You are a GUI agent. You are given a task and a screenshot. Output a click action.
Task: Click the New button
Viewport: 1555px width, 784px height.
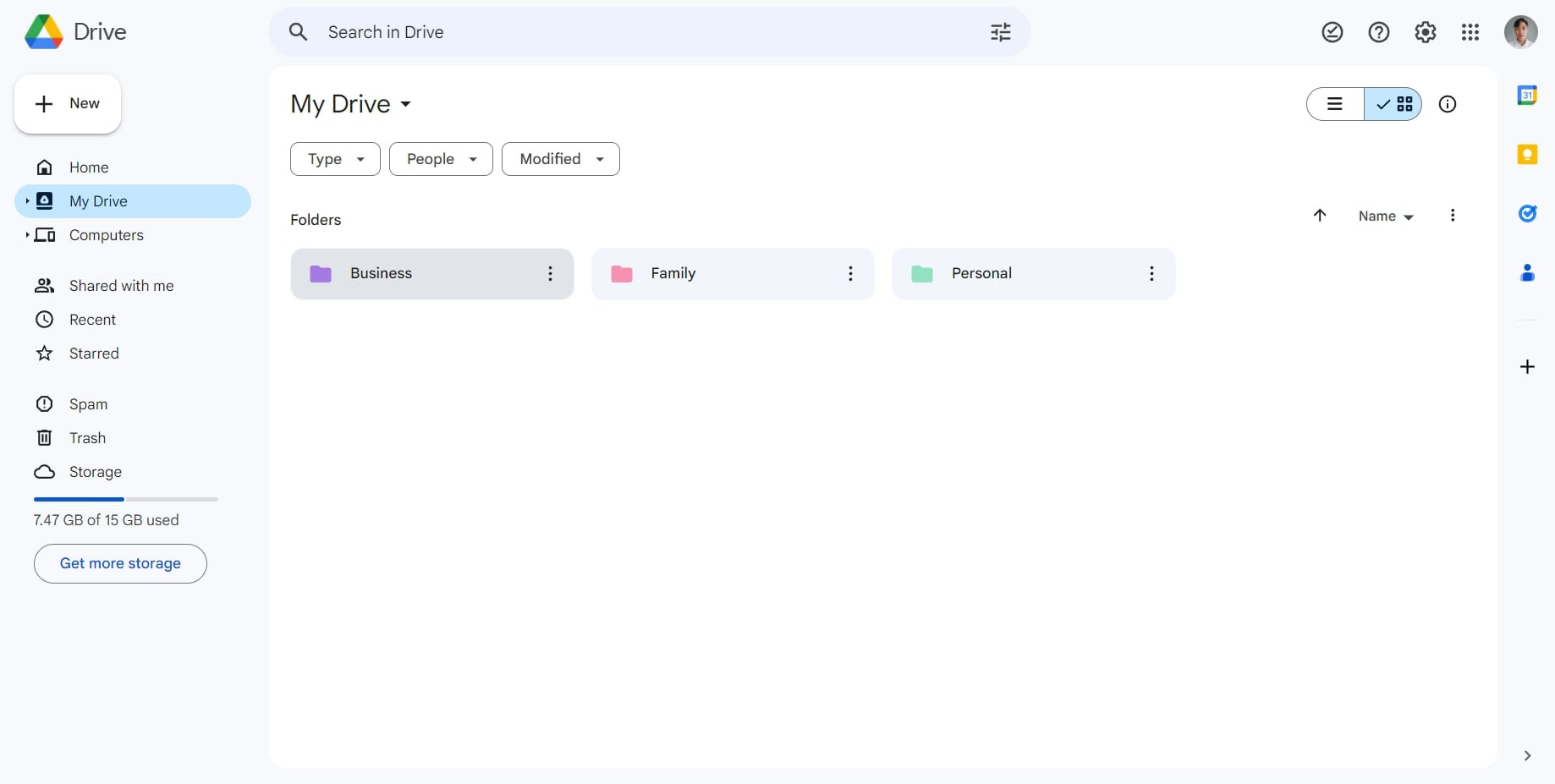click(x=68, y=104)
